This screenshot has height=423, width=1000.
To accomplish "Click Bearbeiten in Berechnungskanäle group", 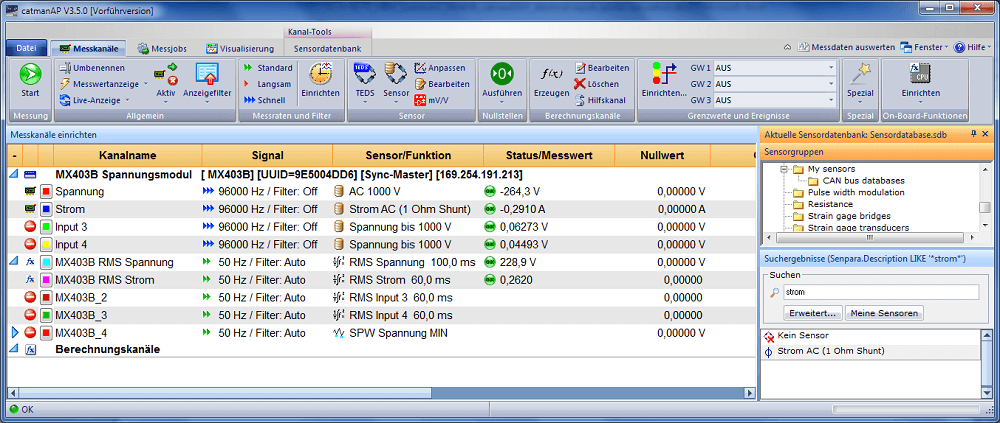I will (x=601, y=68).
